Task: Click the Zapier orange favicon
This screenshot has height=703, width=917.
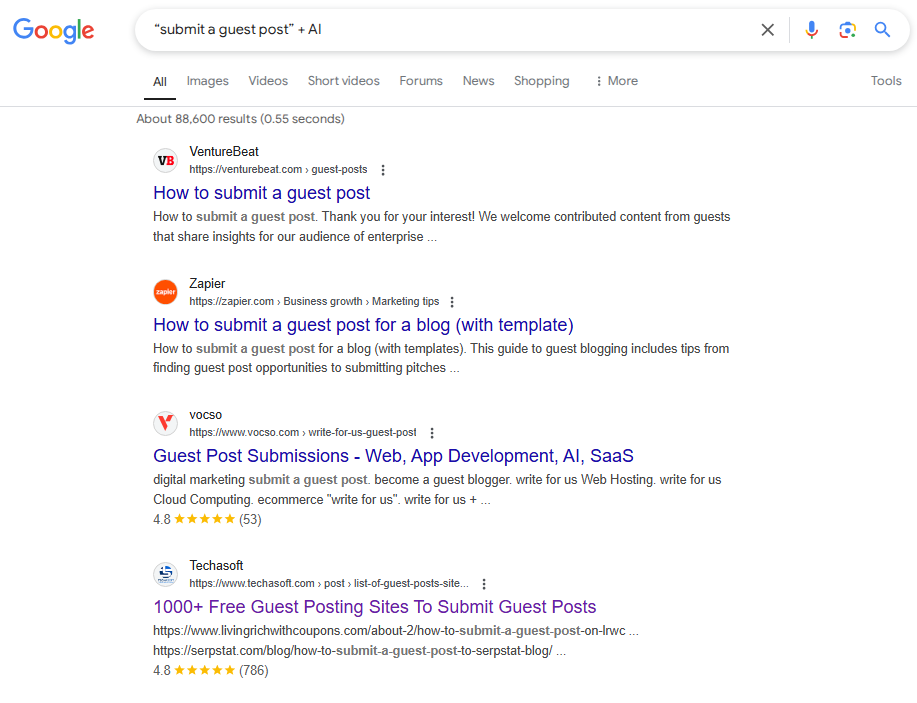Action: tap(166, 292)
